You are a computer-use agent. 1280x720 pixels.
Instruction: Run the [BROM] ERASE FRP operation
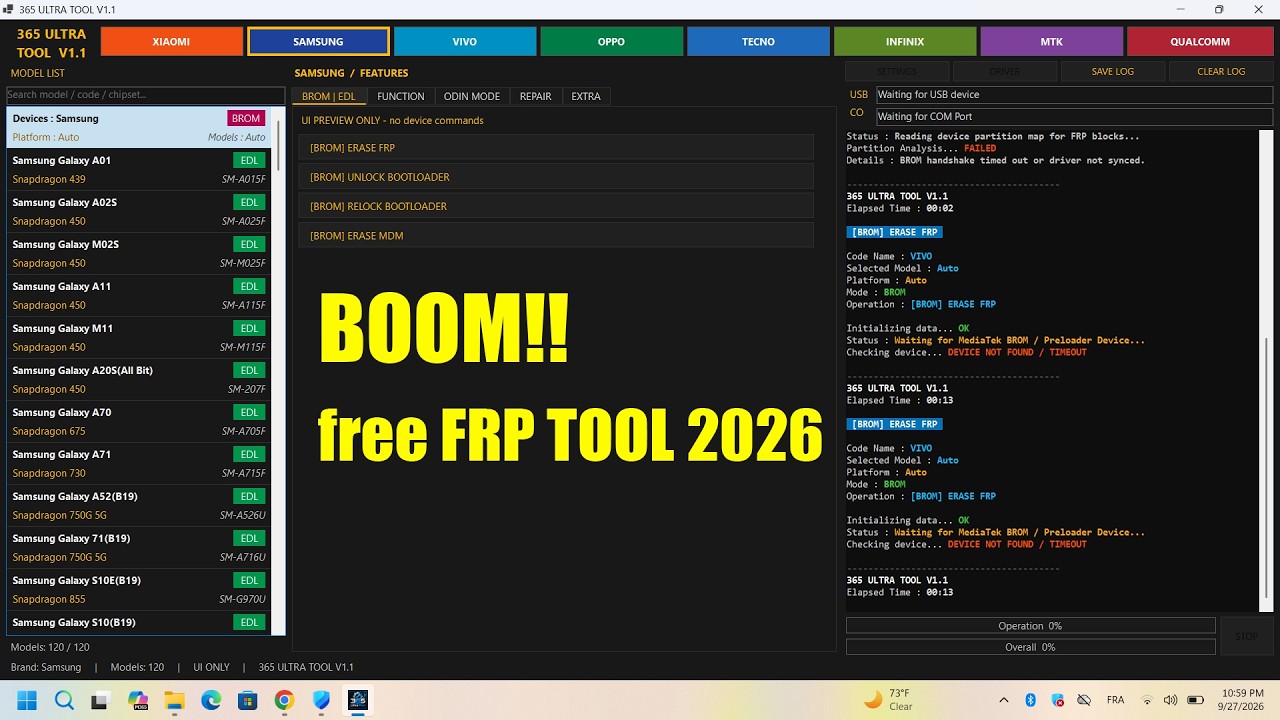tap(556, 148)
